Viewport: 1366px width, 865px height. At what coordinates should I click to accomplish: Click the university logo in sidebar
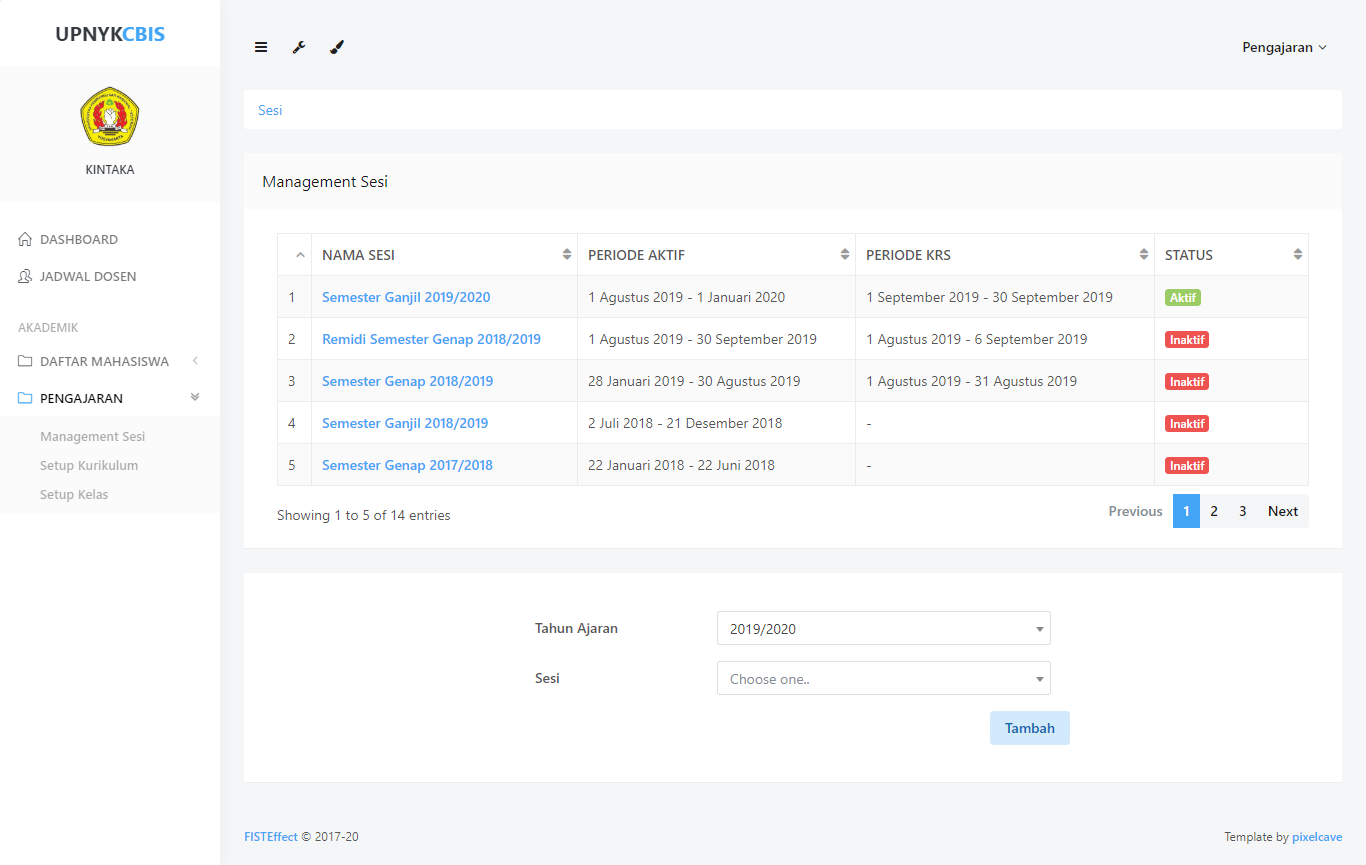(110, 116)
